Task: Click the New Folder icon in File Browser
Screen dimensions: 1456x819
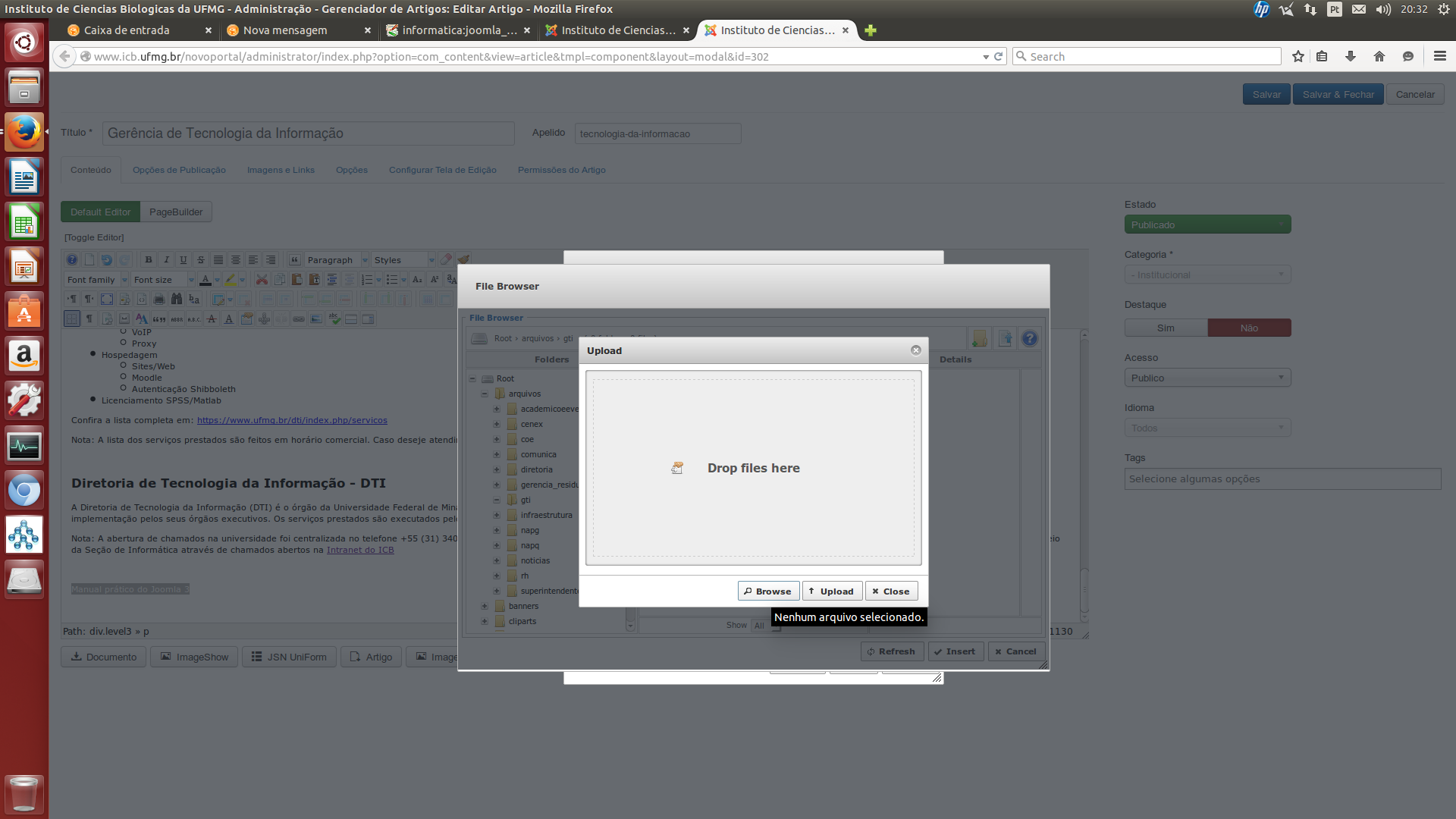Action: pos(979,338)
